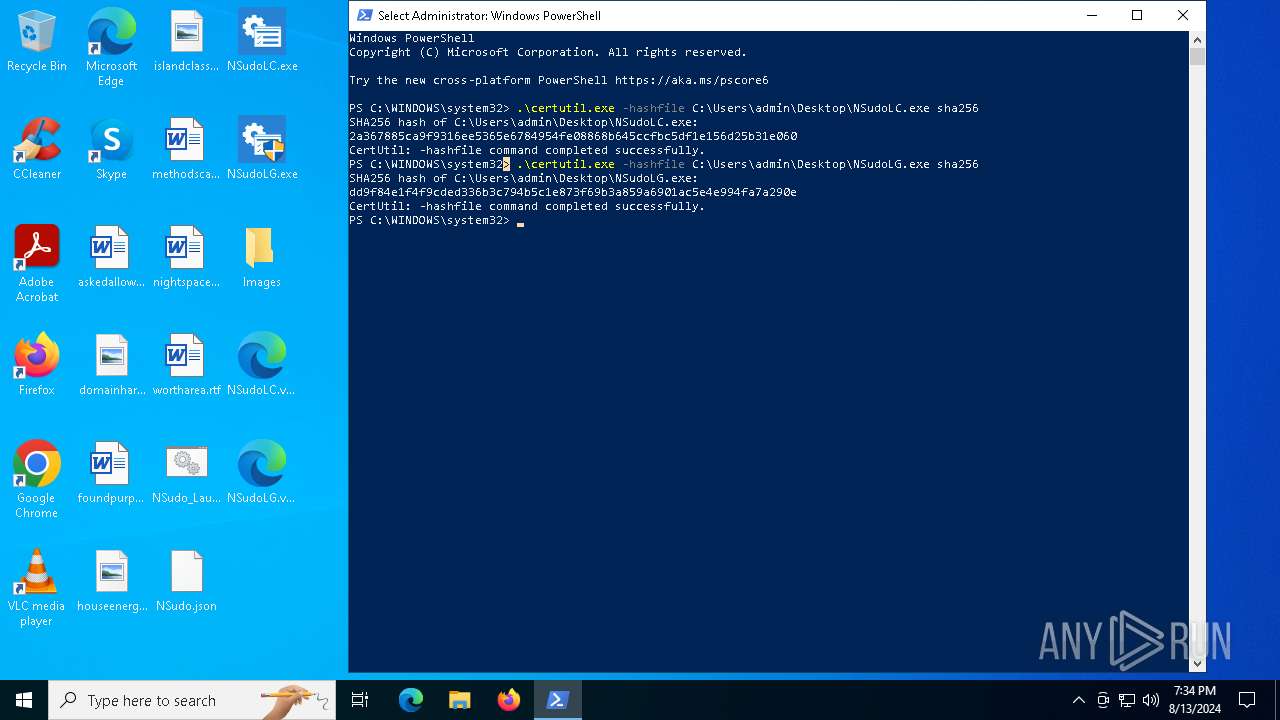This screenshot has width=1280, height=720.
Task: Select the NSudoLC.v Edge file icon
Action: coord(261,366)
